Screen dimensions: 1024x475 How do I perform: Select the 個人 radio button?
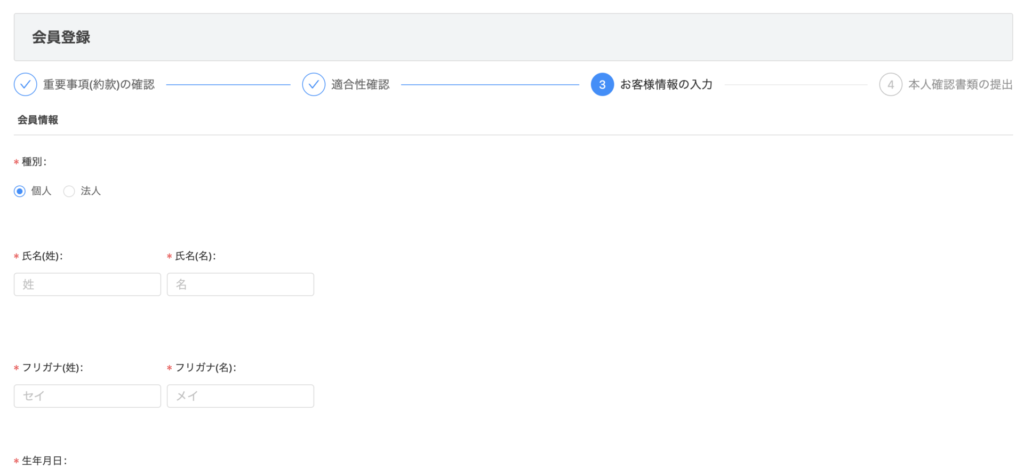coord(20,191)
